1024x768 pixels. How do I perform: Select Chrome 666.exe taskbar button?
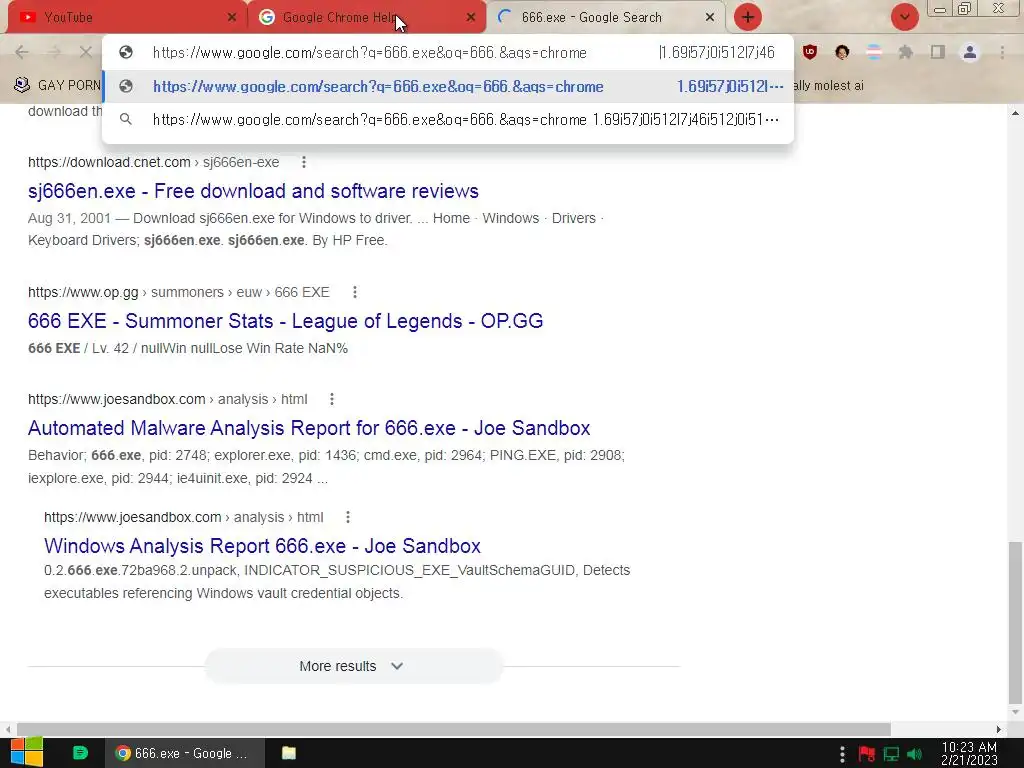[x=185, y=753]
